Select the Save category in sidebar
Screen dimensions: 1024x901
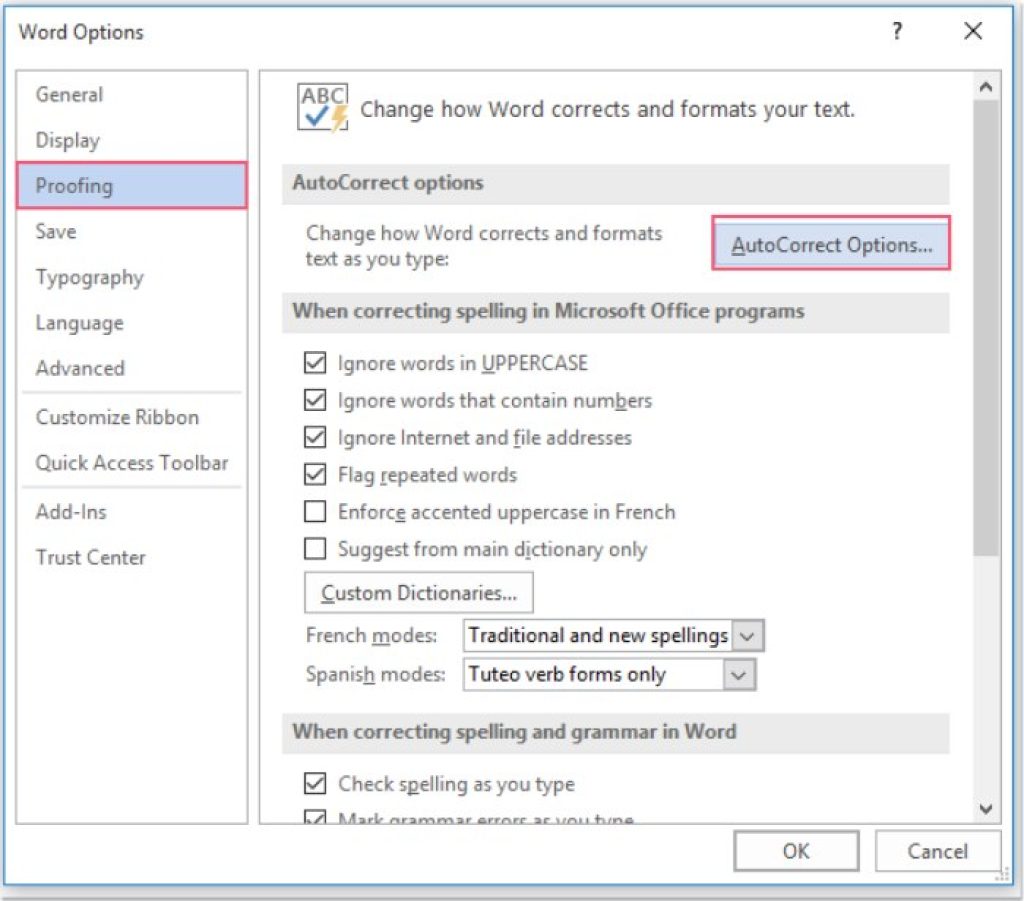[x=56, y=231]
